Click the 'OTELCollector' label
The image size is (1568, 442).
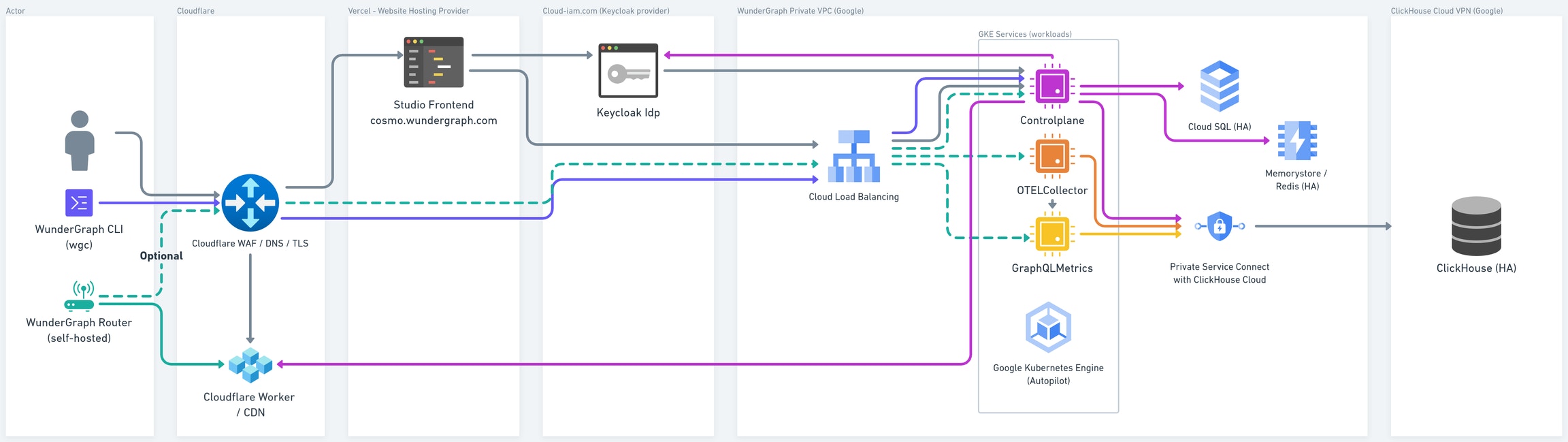tap(1052, 191)
